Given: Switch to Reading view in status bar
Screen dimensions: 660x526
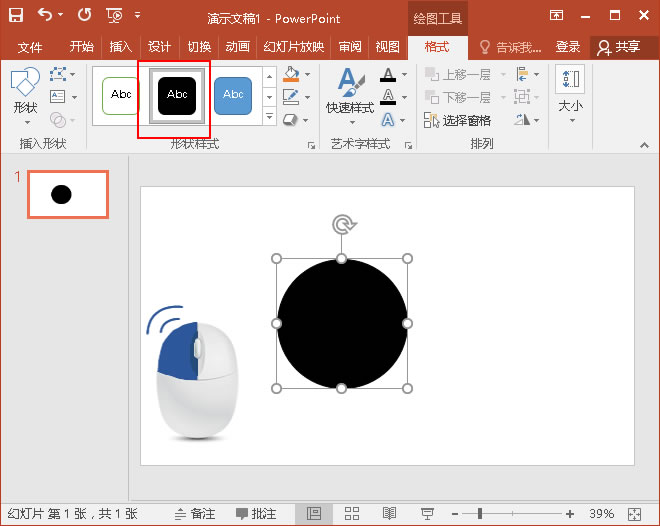Looking at the screenshot, I should click(x=389, y=513).
